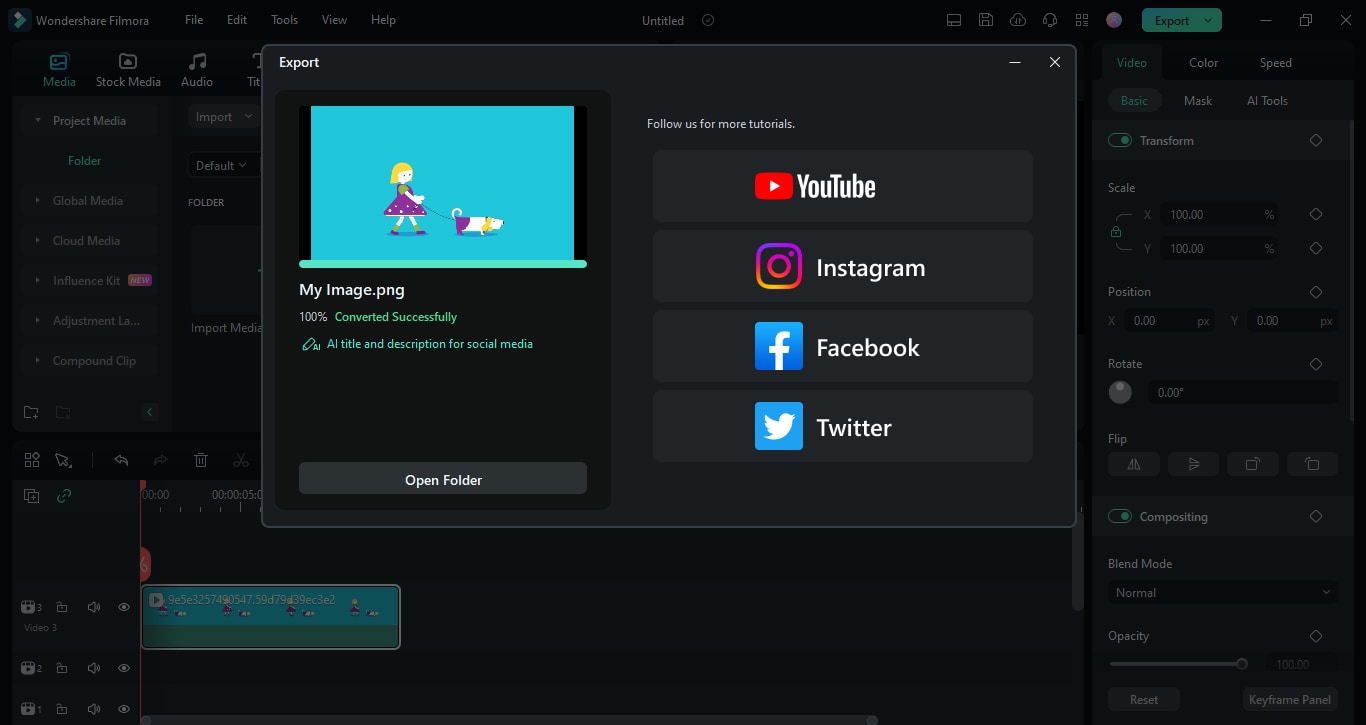Add keyframe for Scale X

pyautogui.click(x=1316, y=214)
